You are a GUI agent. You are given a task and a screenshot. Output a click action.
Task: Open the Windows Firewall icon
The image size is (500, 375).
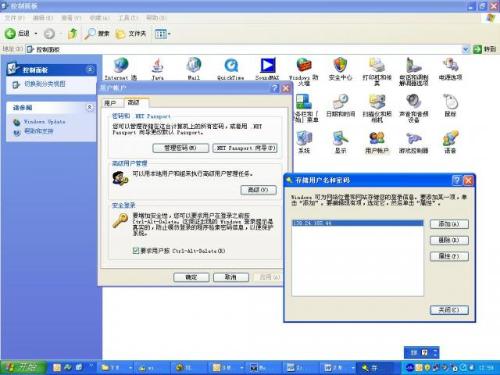click(x=304, y=71)
